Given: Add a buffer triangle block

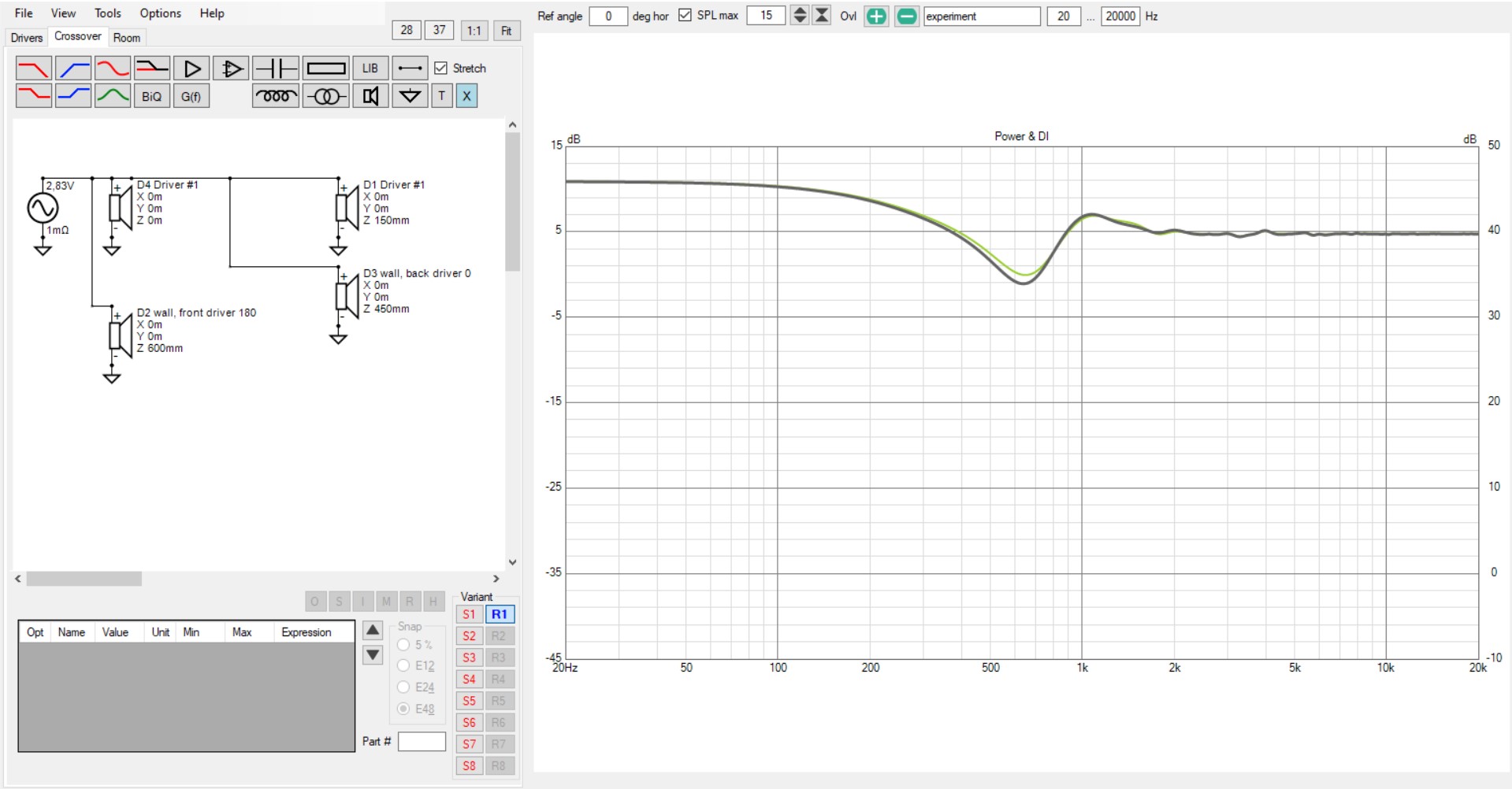Looking at the screenshot, I should (191, 69).
